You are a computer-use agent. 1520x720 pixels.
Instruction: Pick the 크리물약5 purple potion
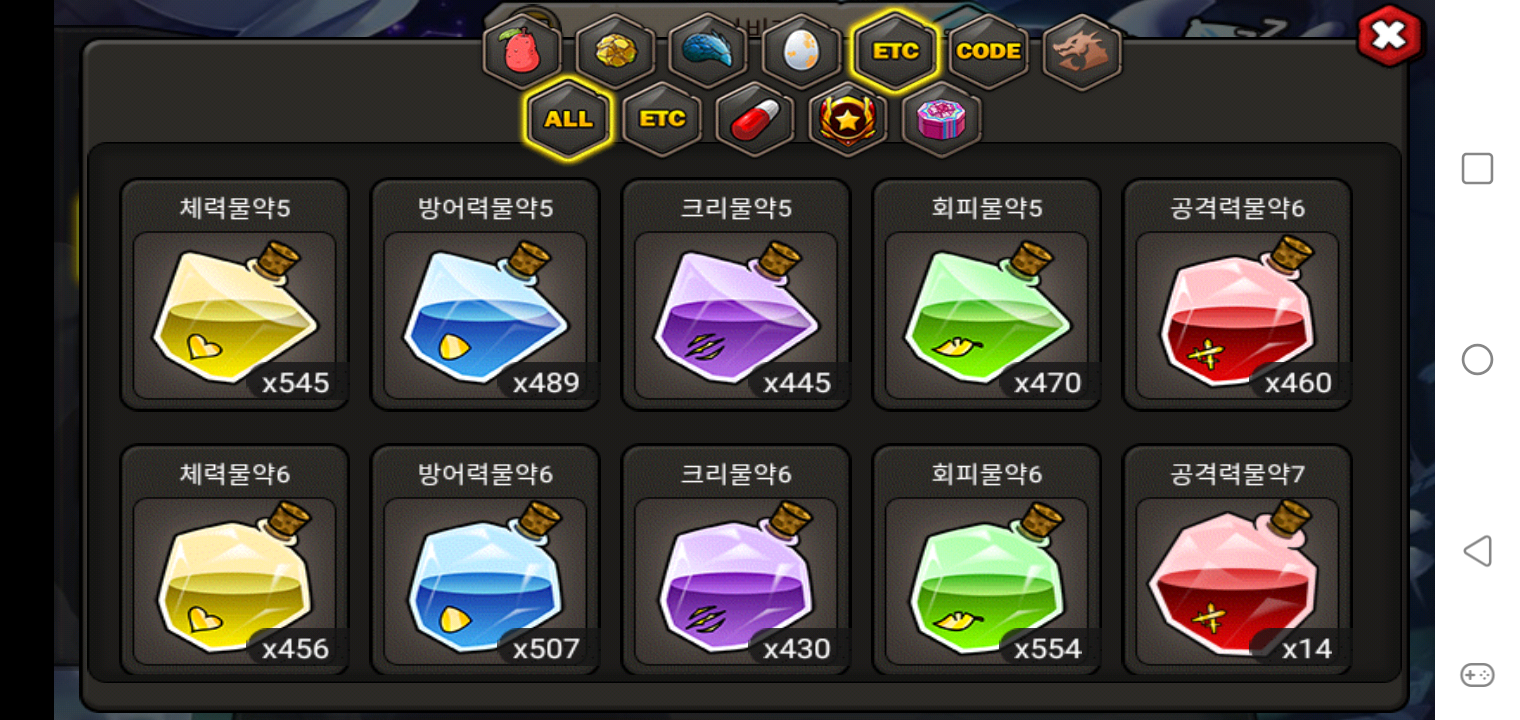[736, 294]
